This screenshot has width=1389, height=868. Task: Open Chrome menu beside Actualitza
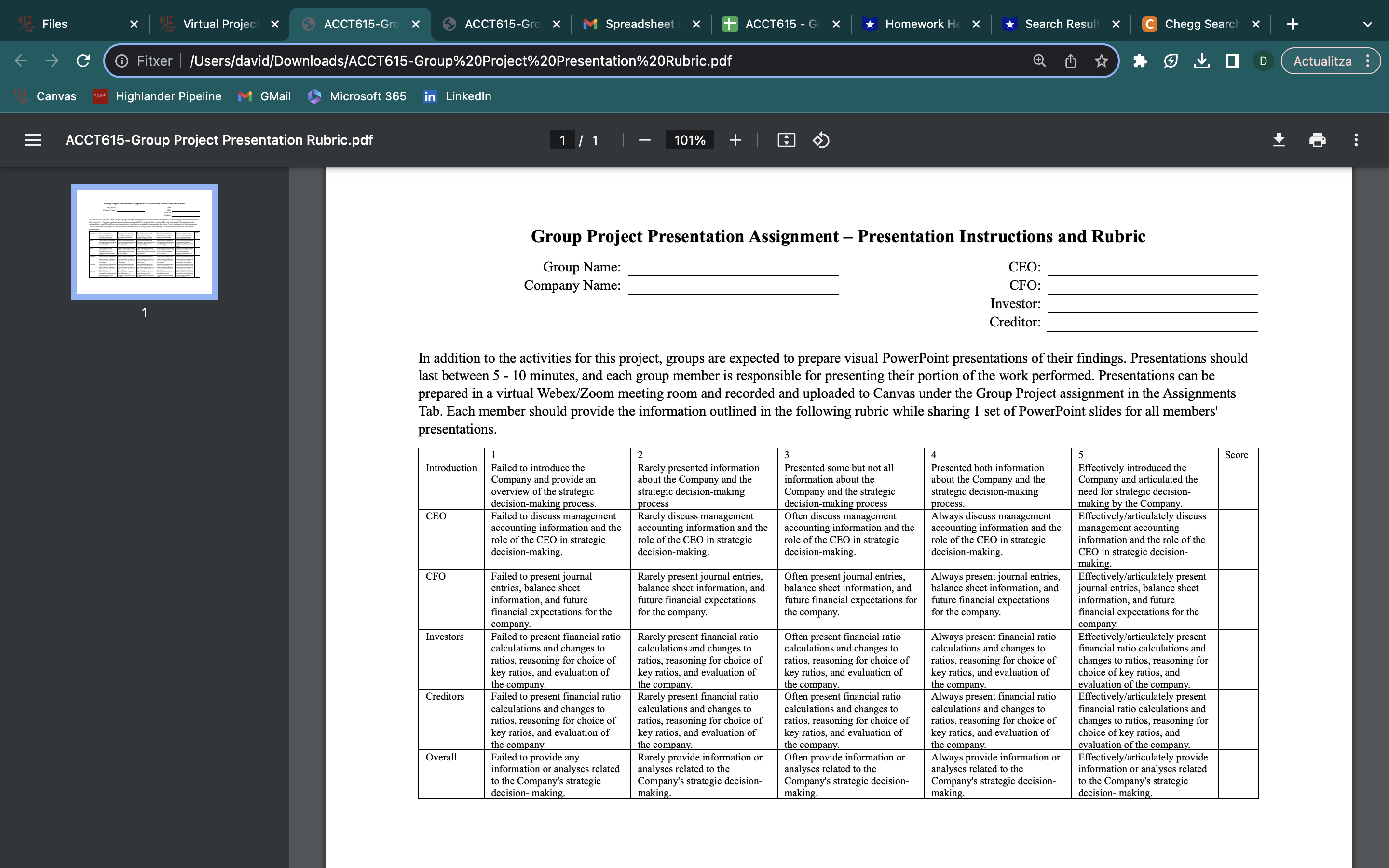pyautogui.click(x=1368, y=61)
